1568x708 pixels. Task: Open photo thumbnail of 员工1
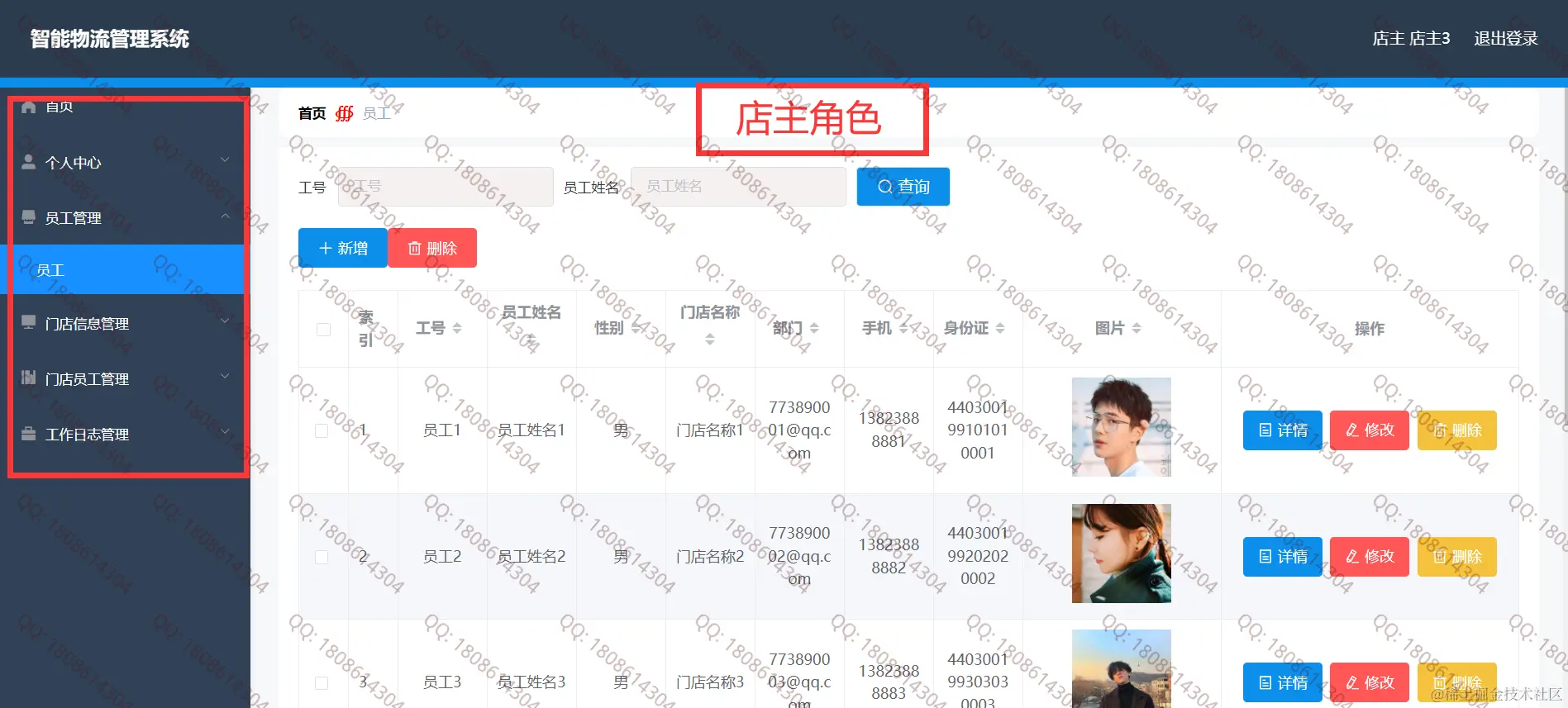(x=1121, y=427)
